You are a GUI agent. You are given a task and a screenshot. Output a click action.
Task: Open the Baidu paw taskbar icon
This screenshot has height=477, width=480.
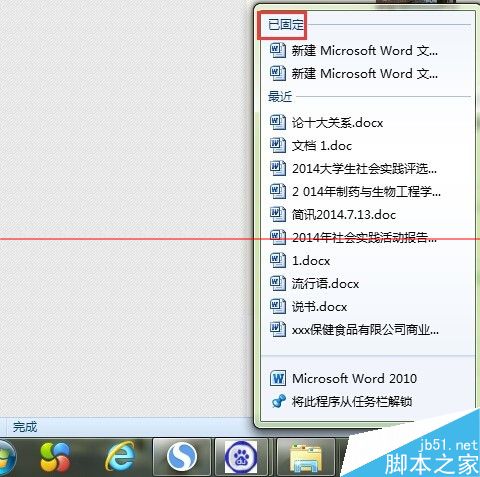[x=241, y=457]
